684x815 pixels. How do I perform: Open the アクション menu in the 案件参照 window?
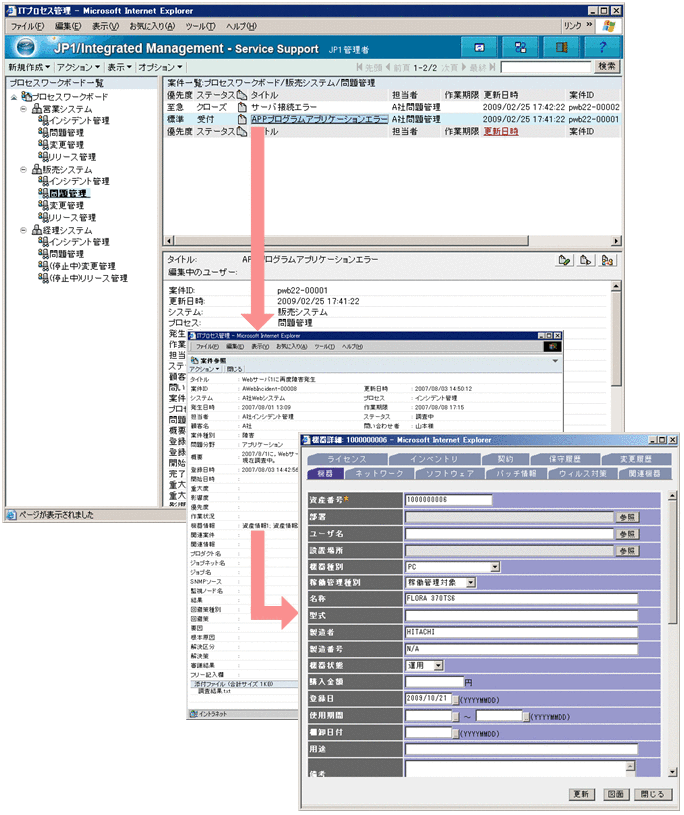point(204,369)
